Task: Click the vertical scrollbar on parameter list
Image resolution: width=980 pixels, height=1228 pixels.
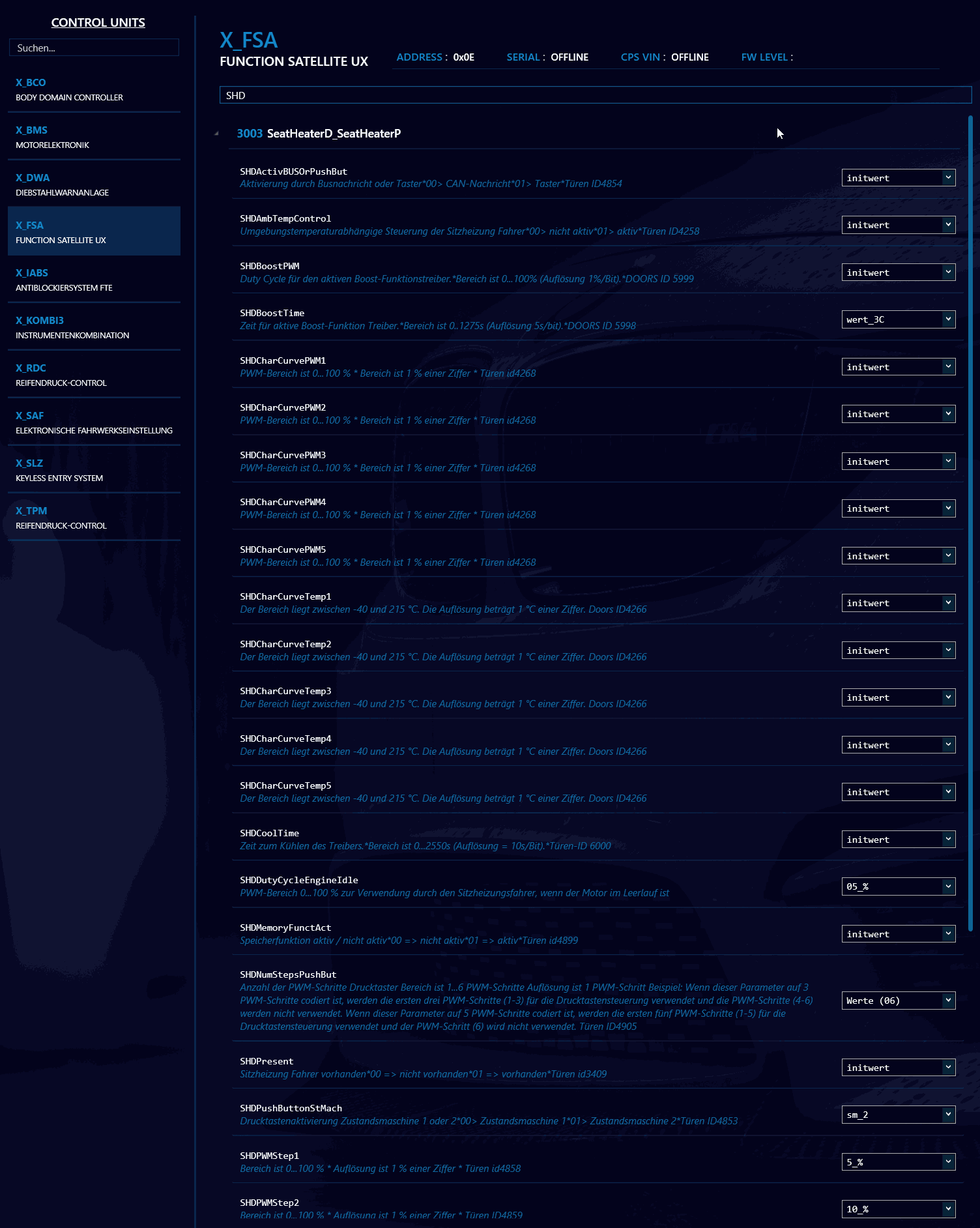Action: pos(970,521)
